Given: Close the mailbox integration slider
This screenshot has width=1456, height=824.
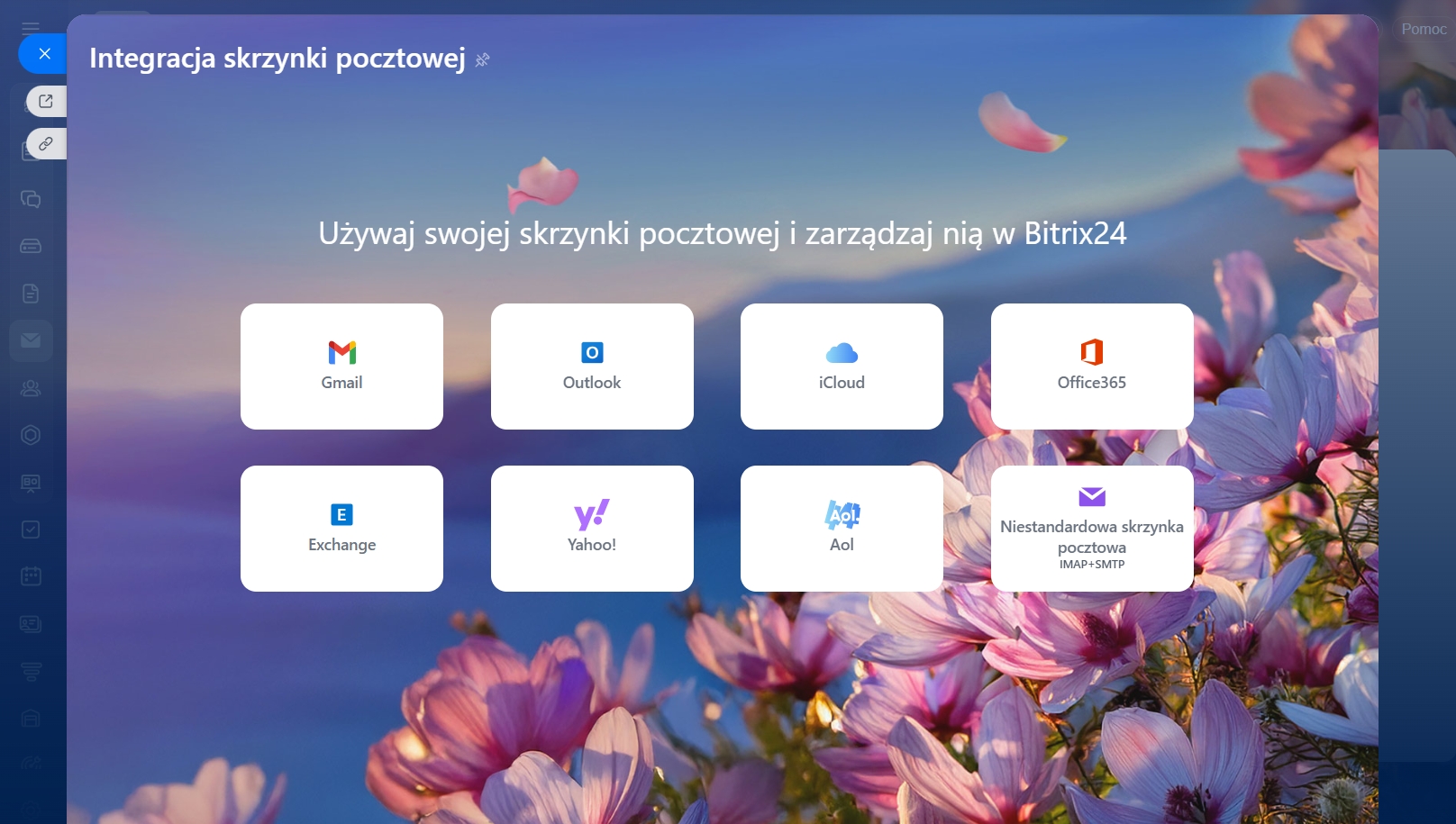Looking at the screenshot, I should [44, 54].
